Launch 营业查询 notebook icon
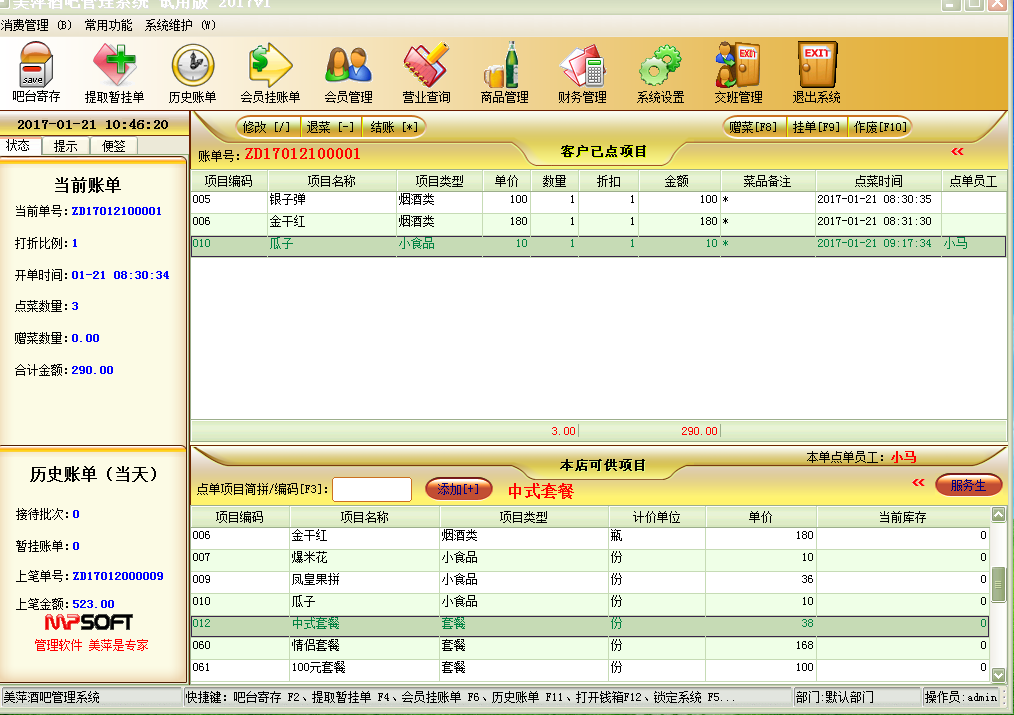The height and width of the screenshot is (715, 1014). 426,72
